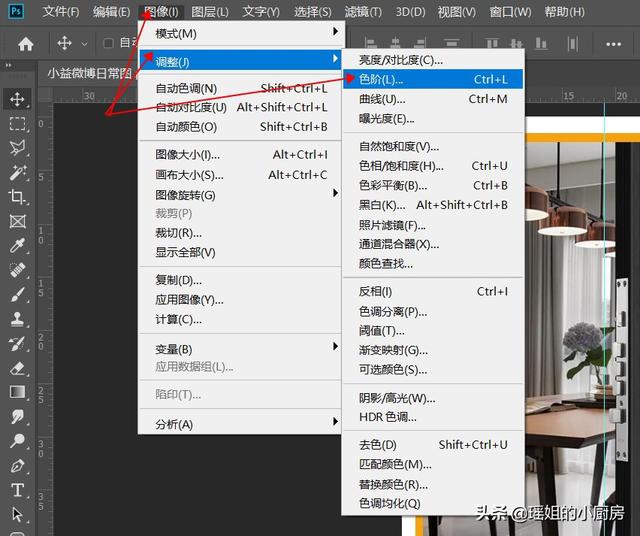Open the 文件(F) menu
Viewport: 640px width, 536px height.
coord(61,11)
